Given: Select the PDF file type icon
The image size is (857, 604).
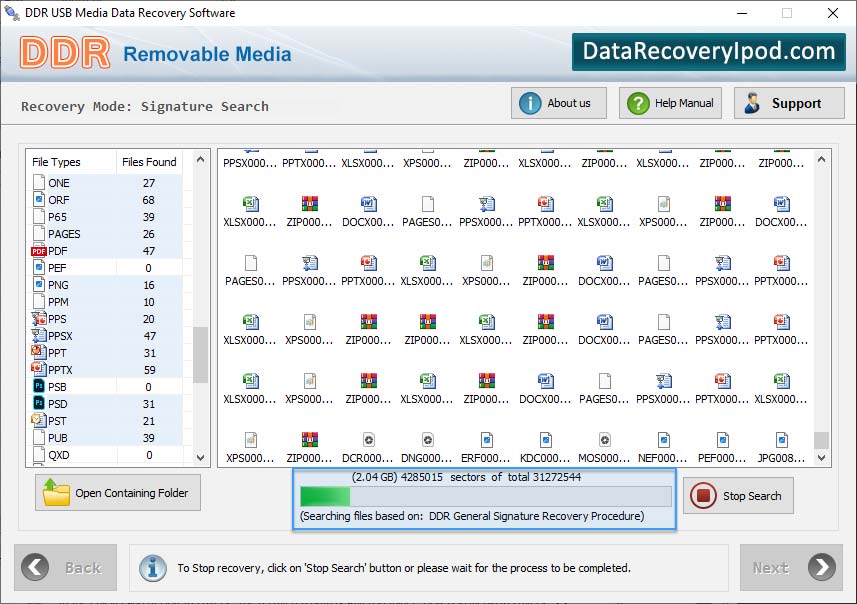Looking at the screenshot, I should click(39, 251).
